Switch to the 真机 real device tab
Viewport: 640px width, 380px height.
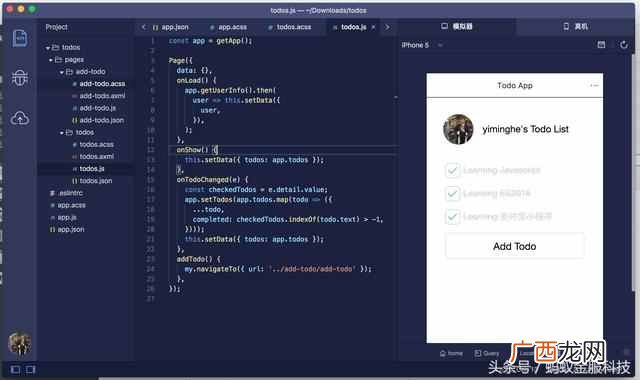coord(576,27)
